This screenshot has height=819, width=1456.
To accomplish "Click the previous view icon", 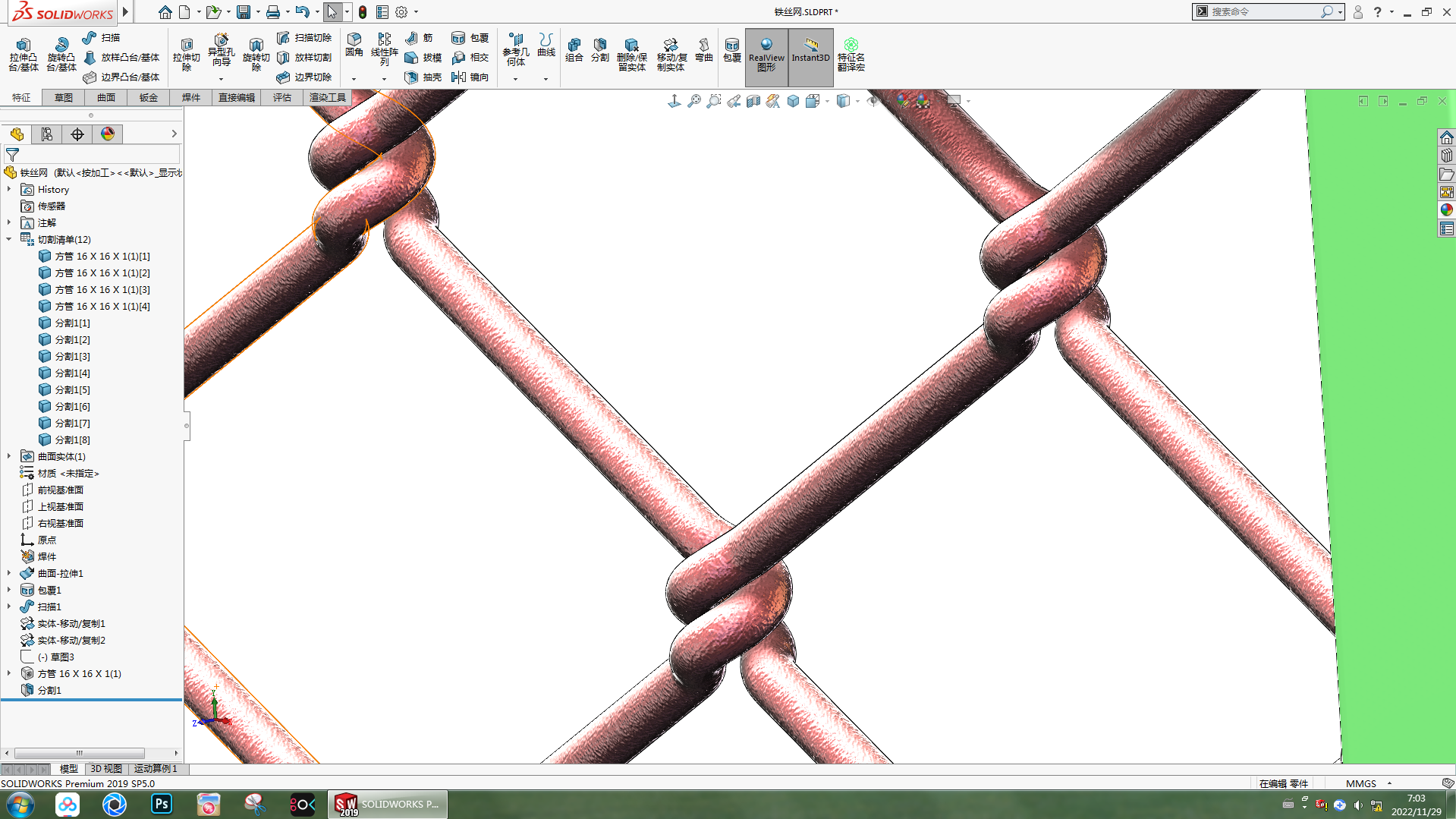I will click(734, 101).
